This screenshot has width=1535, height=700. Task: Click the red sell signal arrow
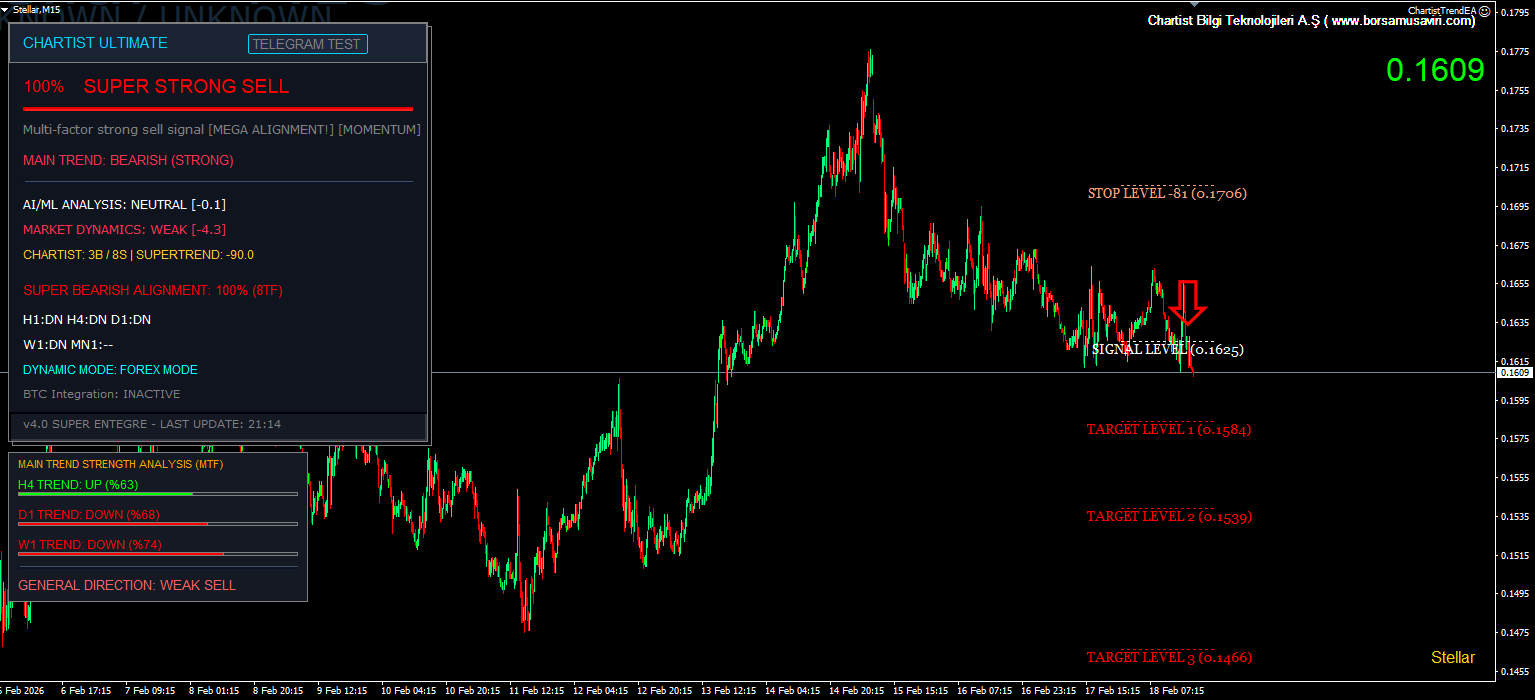click(1189, 301)
